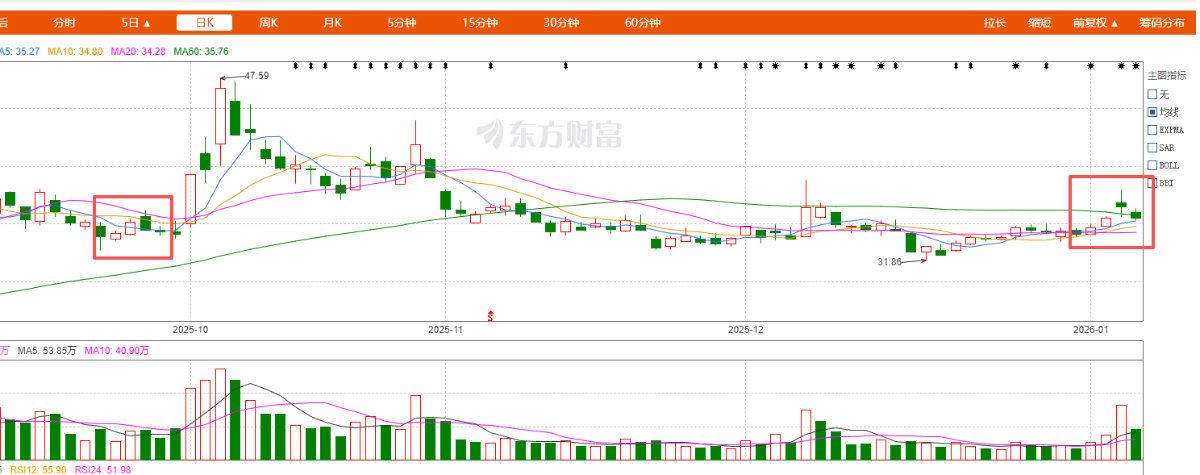This screenshot has height=475, width=1200.
Task: Switch to the 周K weekly chart tab
Action: click(x=268, y=22)
